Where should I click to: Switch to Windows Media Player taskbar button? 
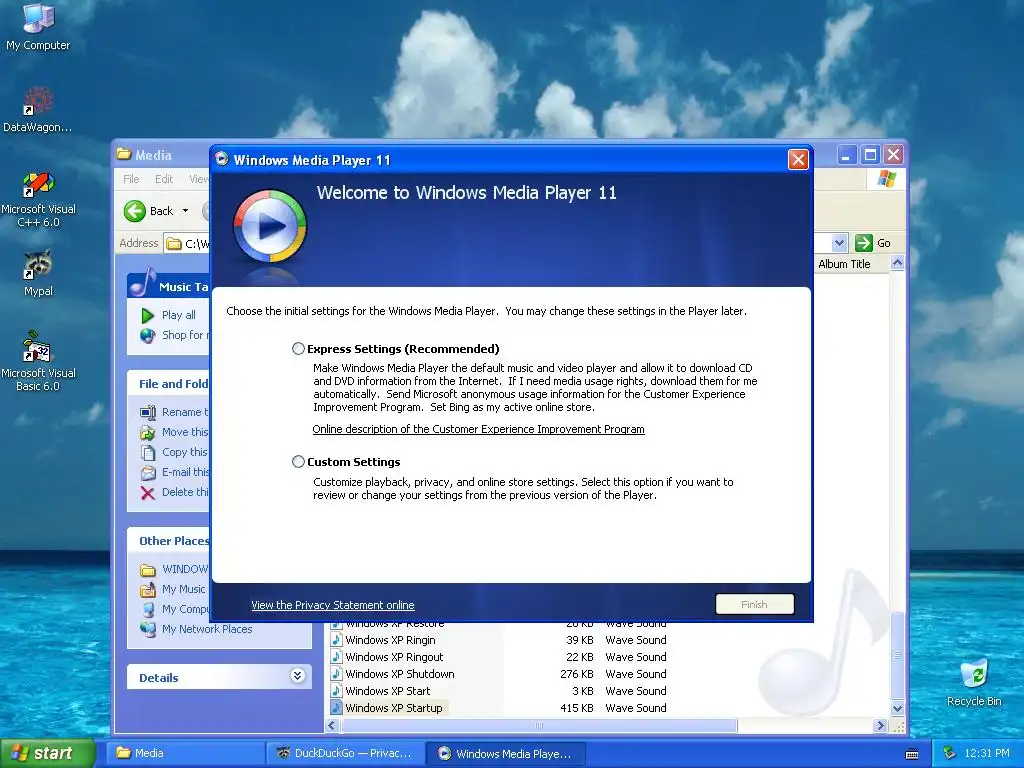point(506,753)
